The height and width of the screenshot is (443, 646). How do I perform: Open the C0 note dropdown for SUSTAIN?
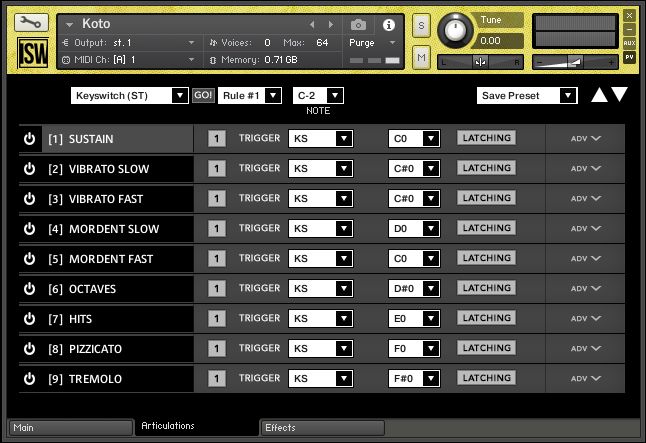[x=414, y=138]
